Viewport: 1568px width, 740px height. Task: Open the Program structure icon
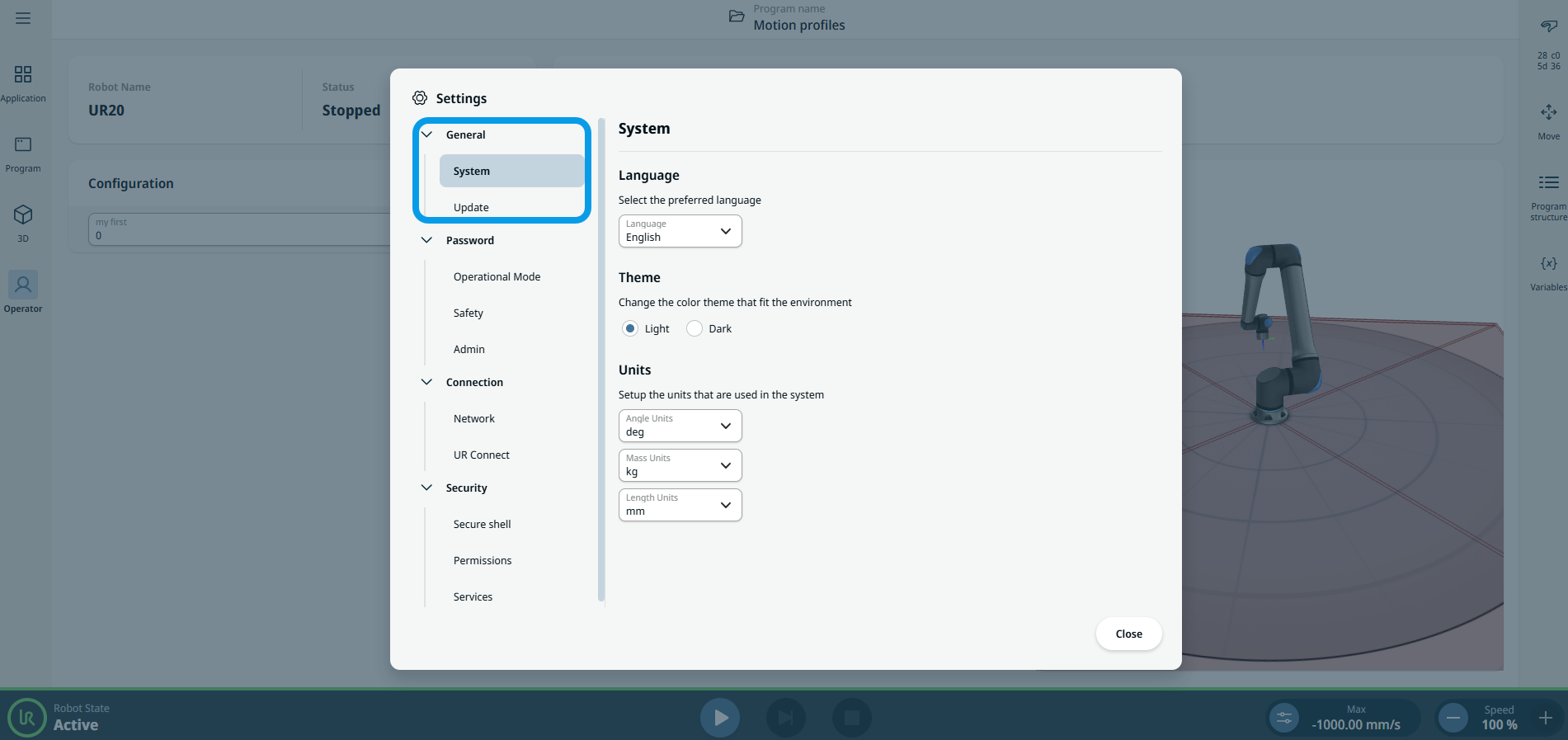point(1548,183)
